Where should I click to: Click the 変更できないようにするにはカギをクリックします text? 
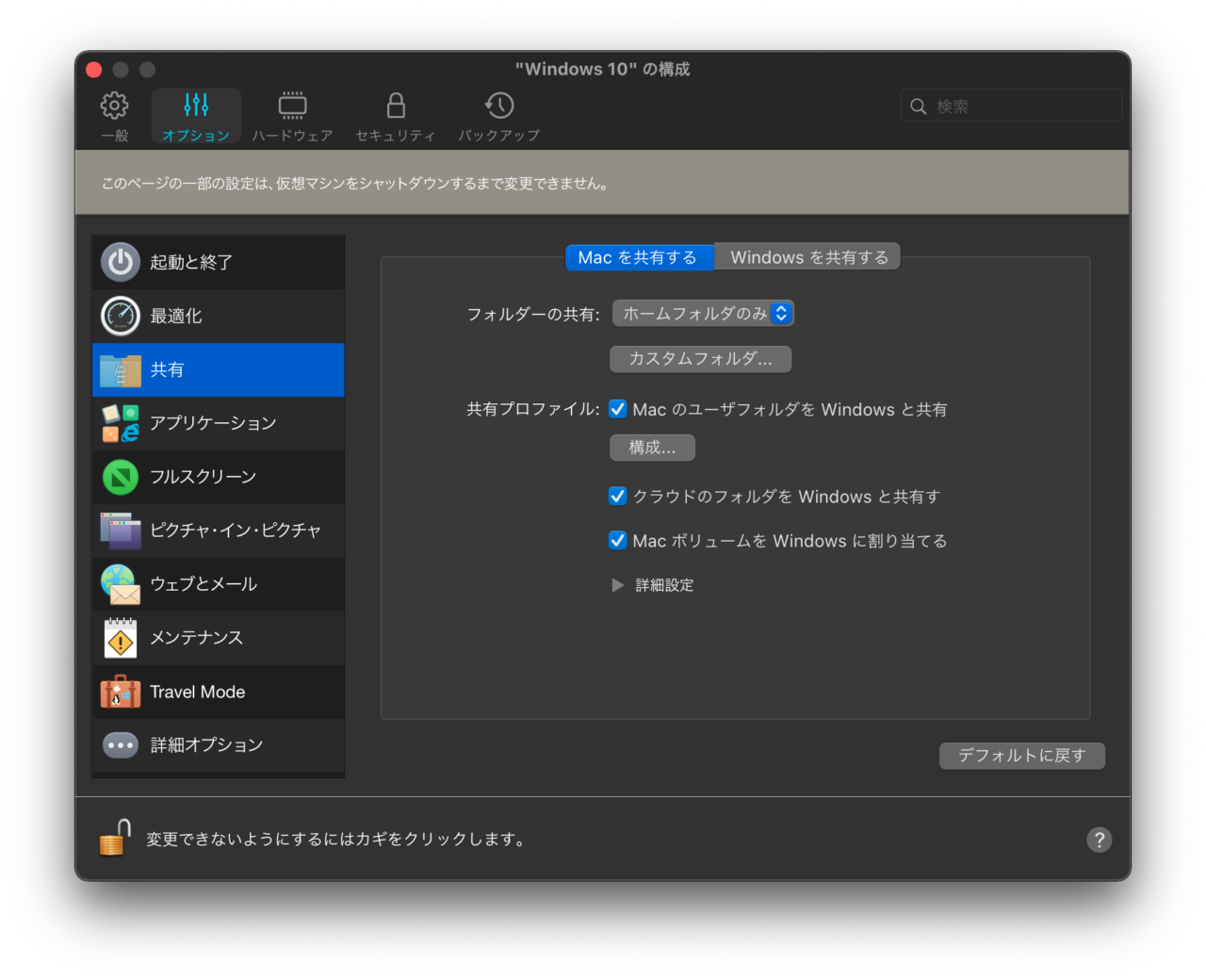tap(337, 839)
